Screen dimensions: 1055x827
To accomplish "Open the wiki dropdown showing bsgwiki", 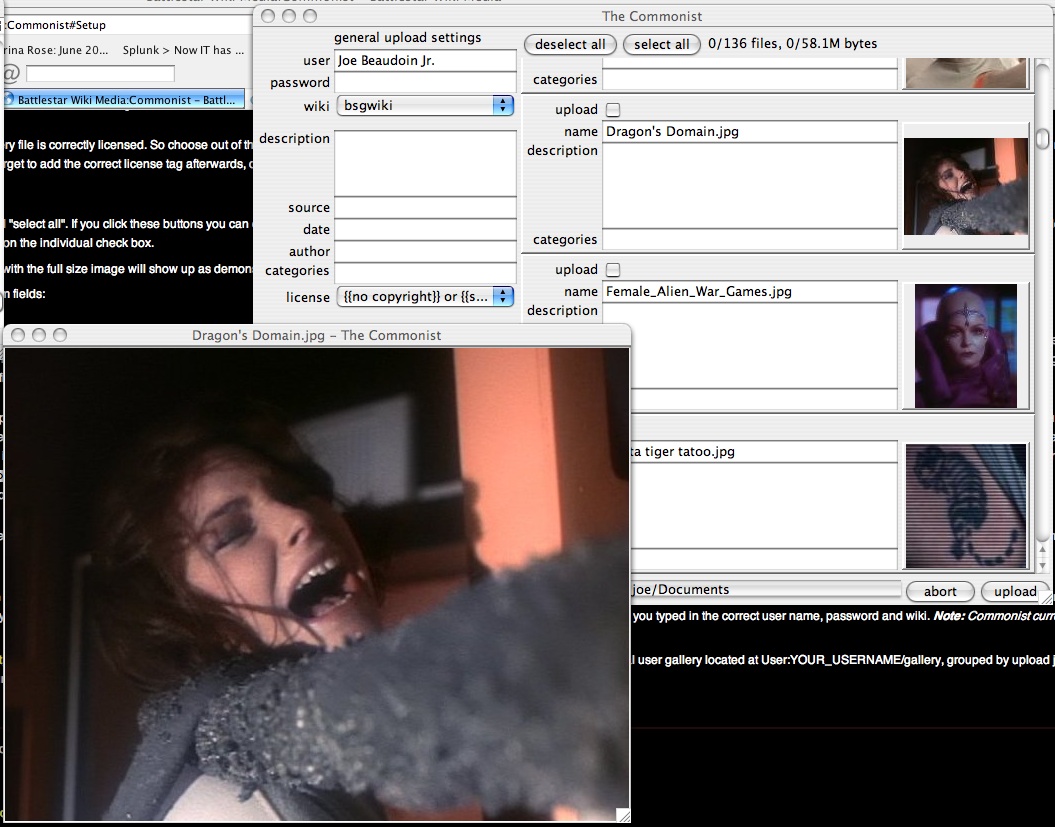I will pyautogui.click(x=425, y=105).
